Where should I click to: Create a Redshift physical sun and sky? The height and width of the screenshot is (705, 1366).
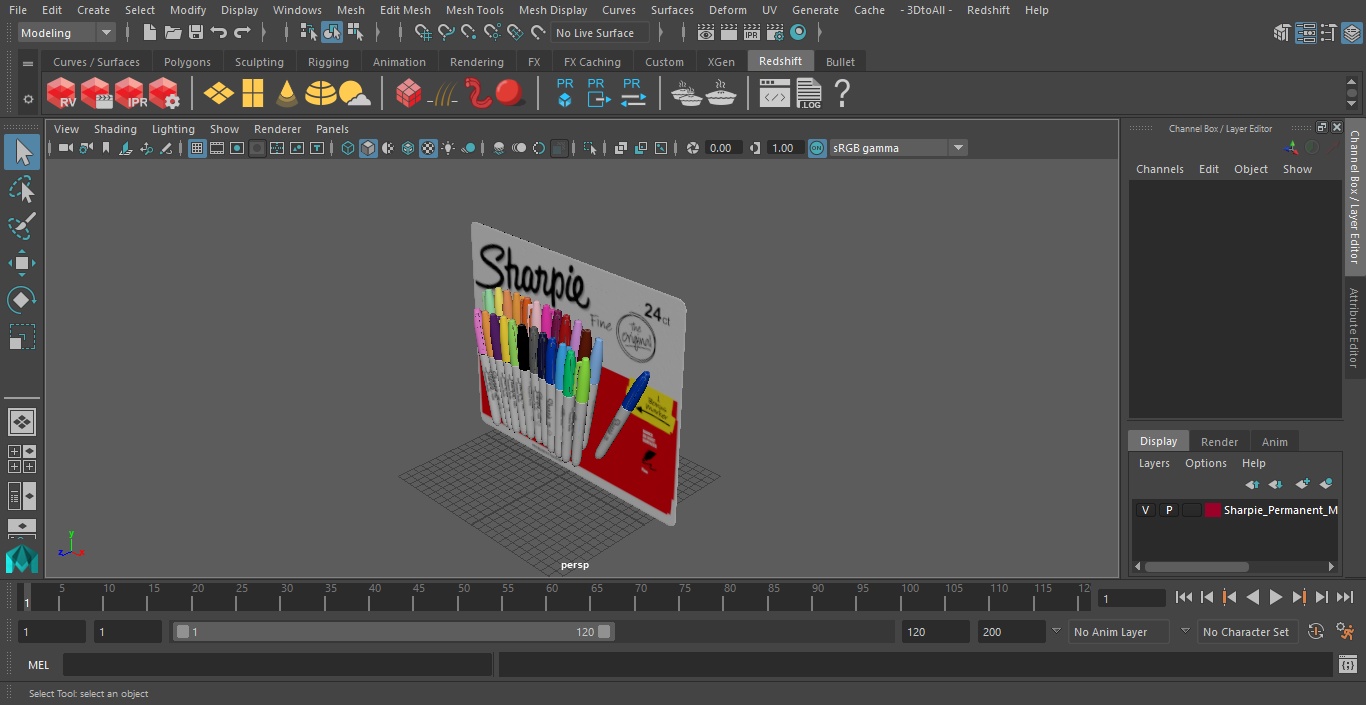point(355,94)
